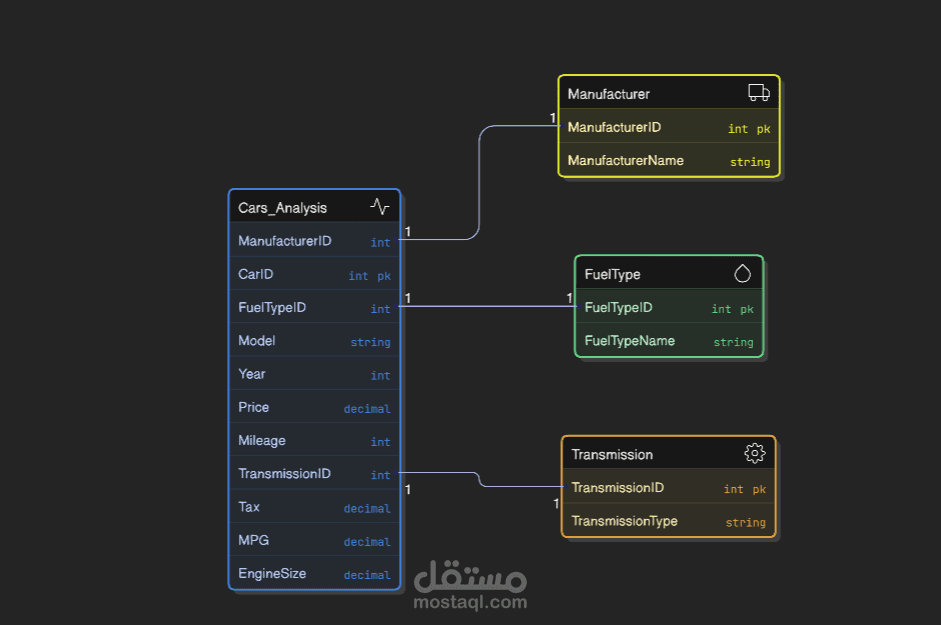Image resolution: width=941 pixels, height=625 pixels.
Task: Click the droplet icon on FuelType table
Action: coord(743,272)
